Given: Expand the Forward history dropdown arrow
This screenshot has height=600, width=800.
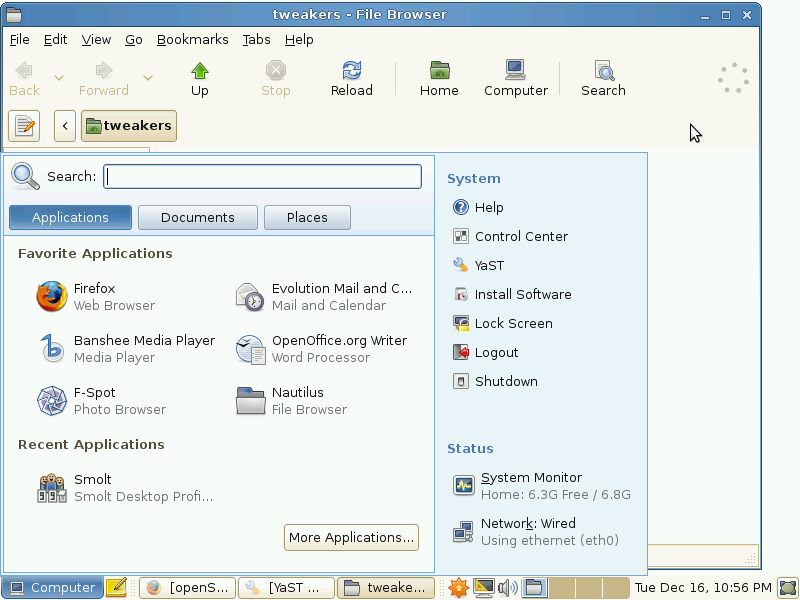Looking at the screenshot, I should click(147, 78).
